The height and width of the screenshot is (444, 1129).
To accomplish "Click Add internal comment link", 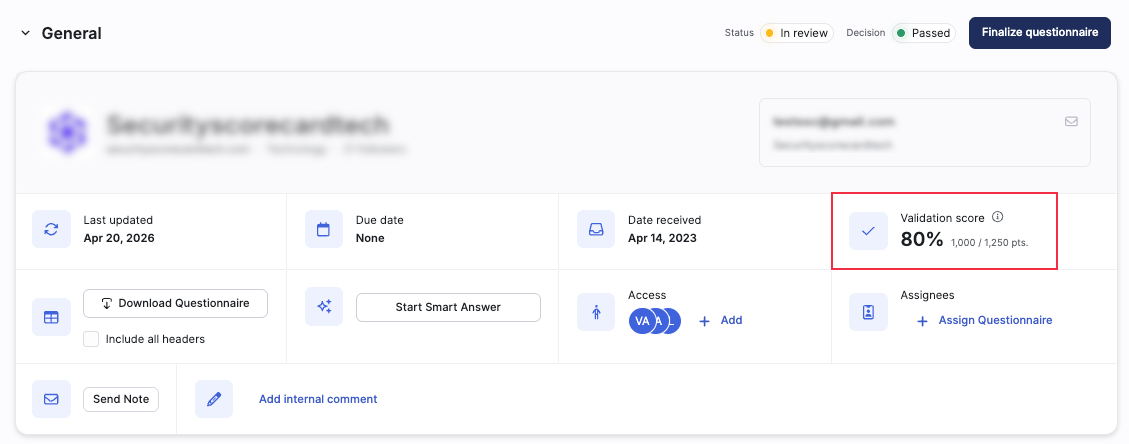I will pyautogui.click(x=318, y=399).
